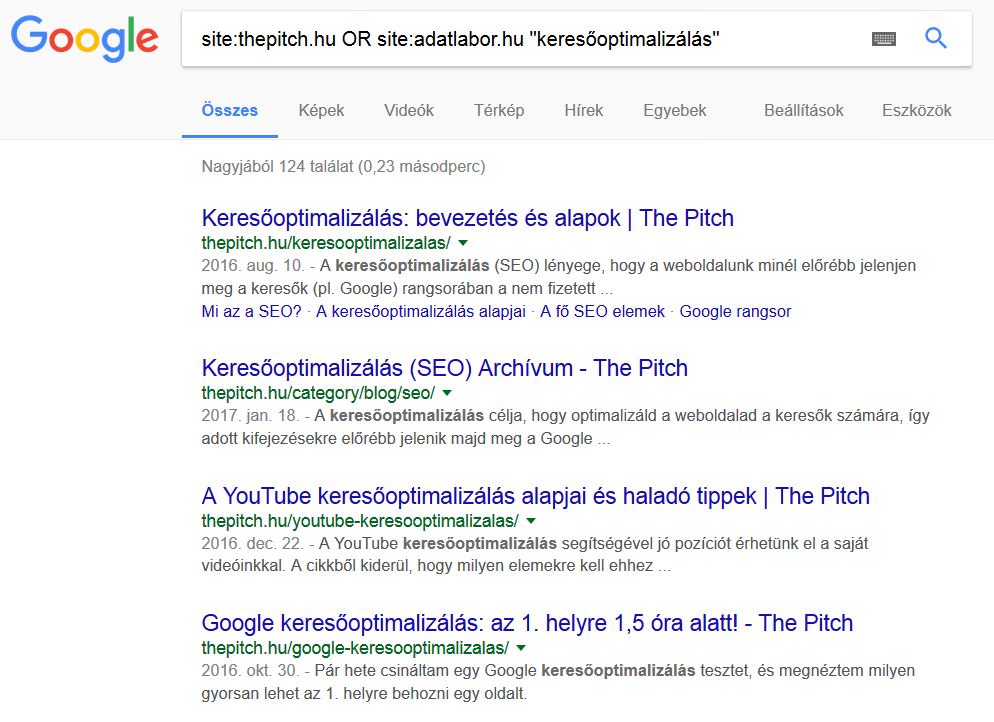Click the thepitch.hu/category/blog/seo/ URL text
This screenshot has height=722, width=994.
318,393
